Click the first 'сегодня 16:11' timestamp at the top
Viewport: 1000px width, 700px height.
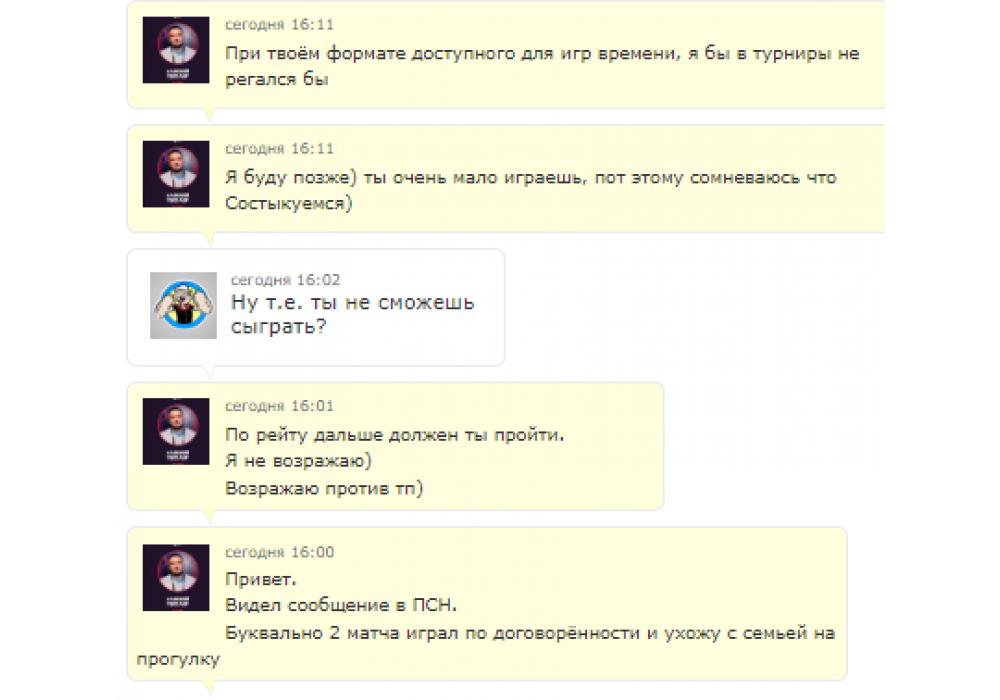pyautogui.click(x=279, y=25)
